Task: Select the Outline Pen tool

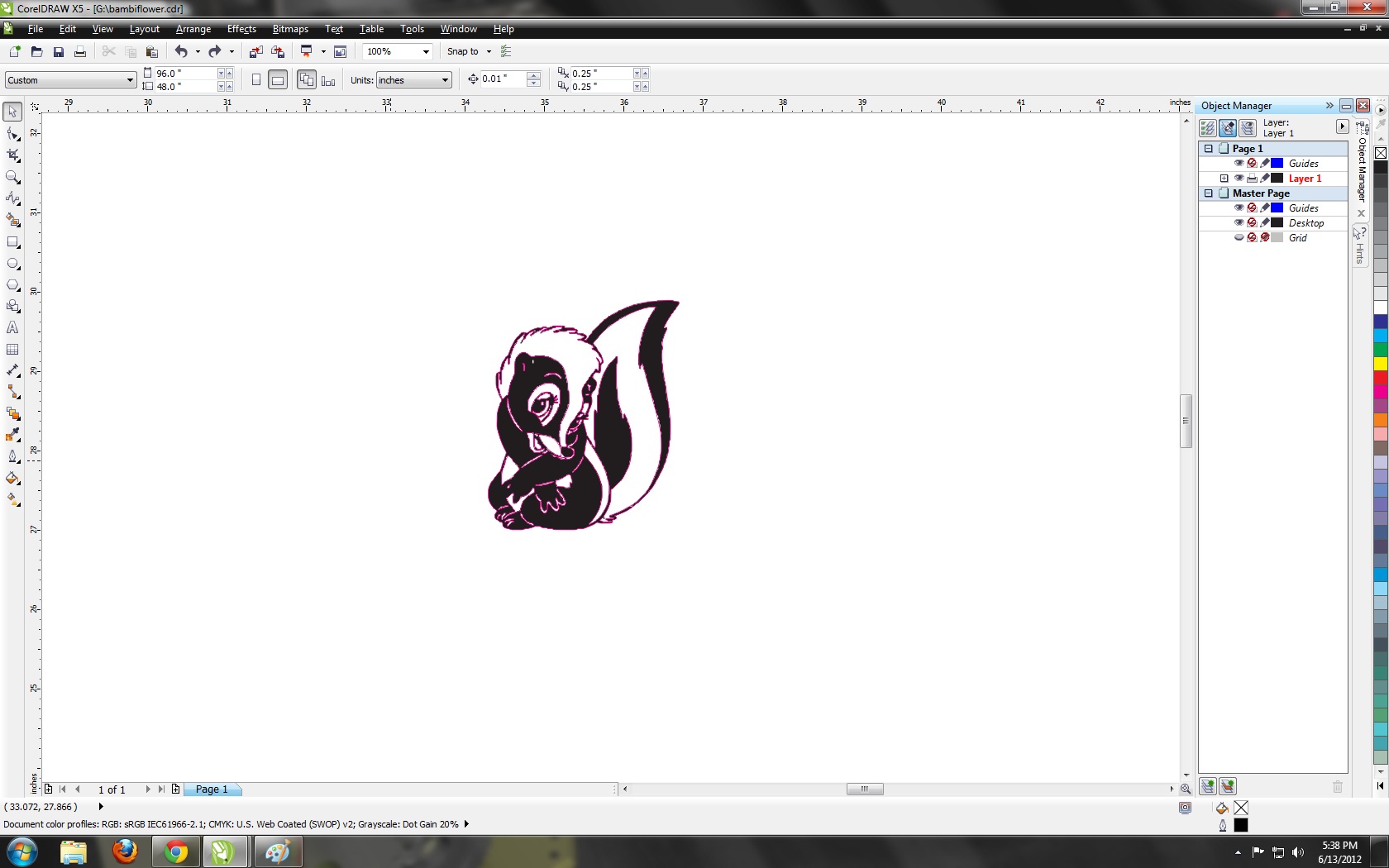Action: tap(12, 457)
